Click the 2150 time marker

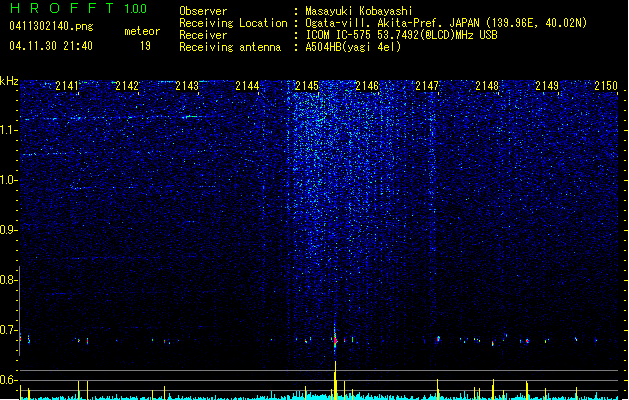[606, 86]
